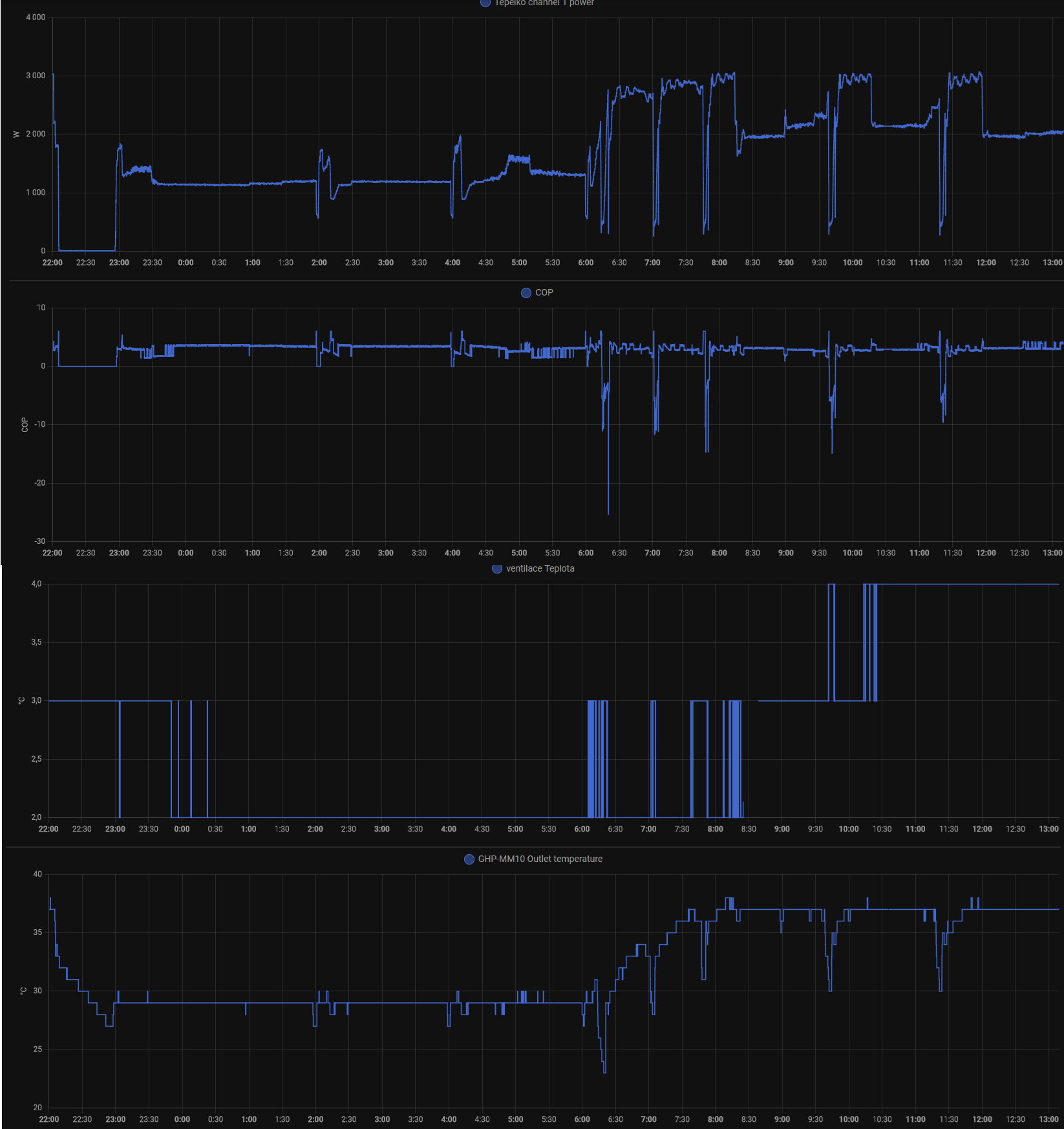Click the 8:30 time label under the ventilace chart
The height and width of the screenshot is (1129, 1064).
[x=749, y=829]
